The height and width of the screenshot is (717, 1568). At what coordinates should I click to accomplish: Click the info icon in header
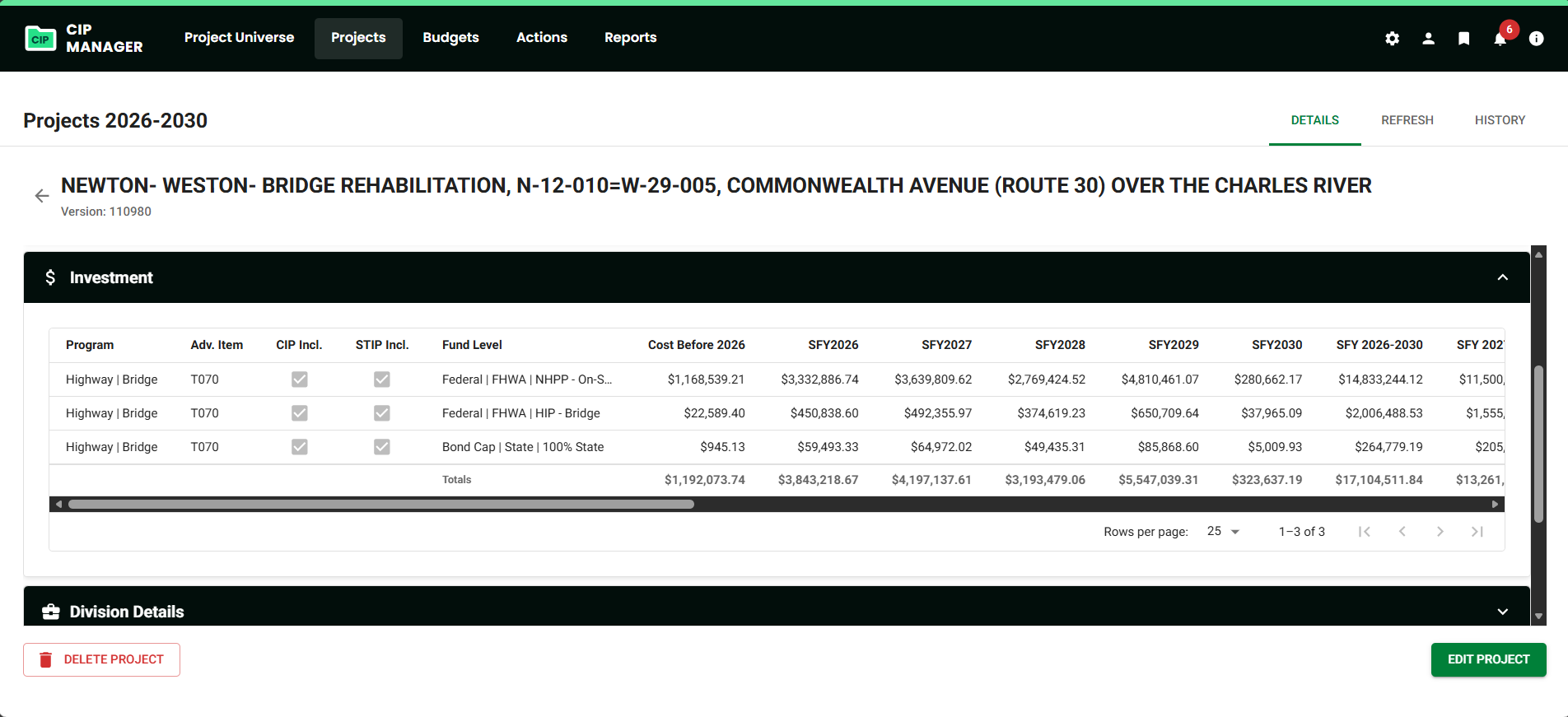point(1536,39)
